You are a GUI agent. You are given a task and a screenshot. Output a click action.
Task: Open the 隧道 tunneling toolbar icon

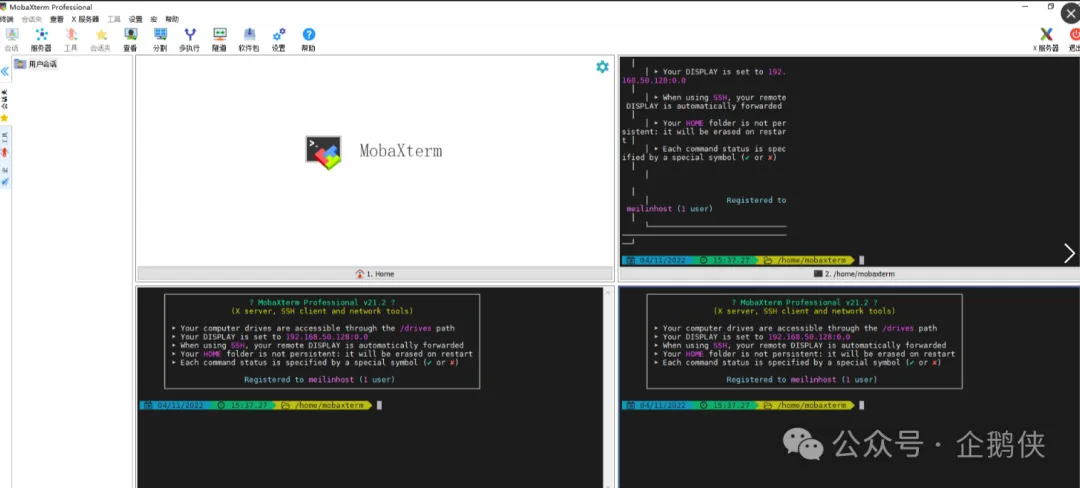click(219, 39)
